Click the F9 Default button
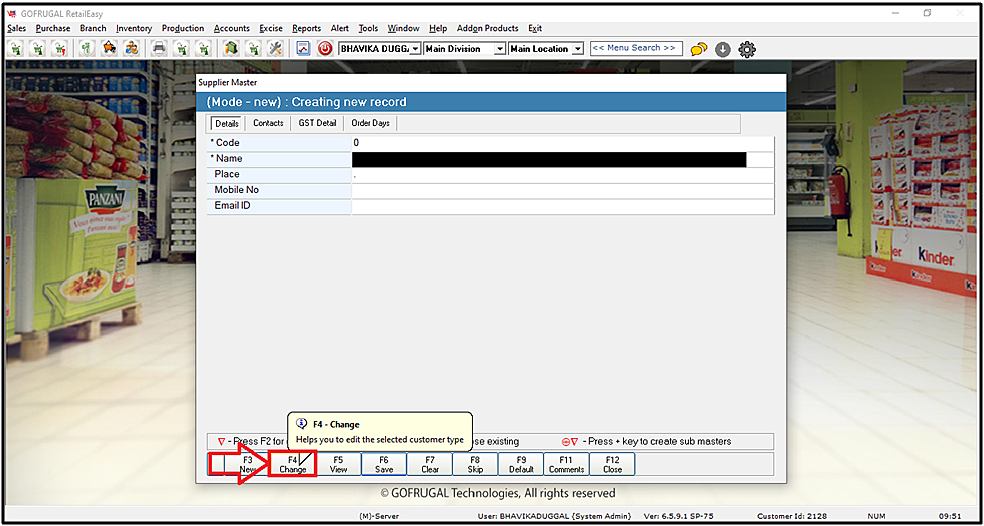Viewport: 984px width, 526px height. pyautogui.click(x=521, y=464)
